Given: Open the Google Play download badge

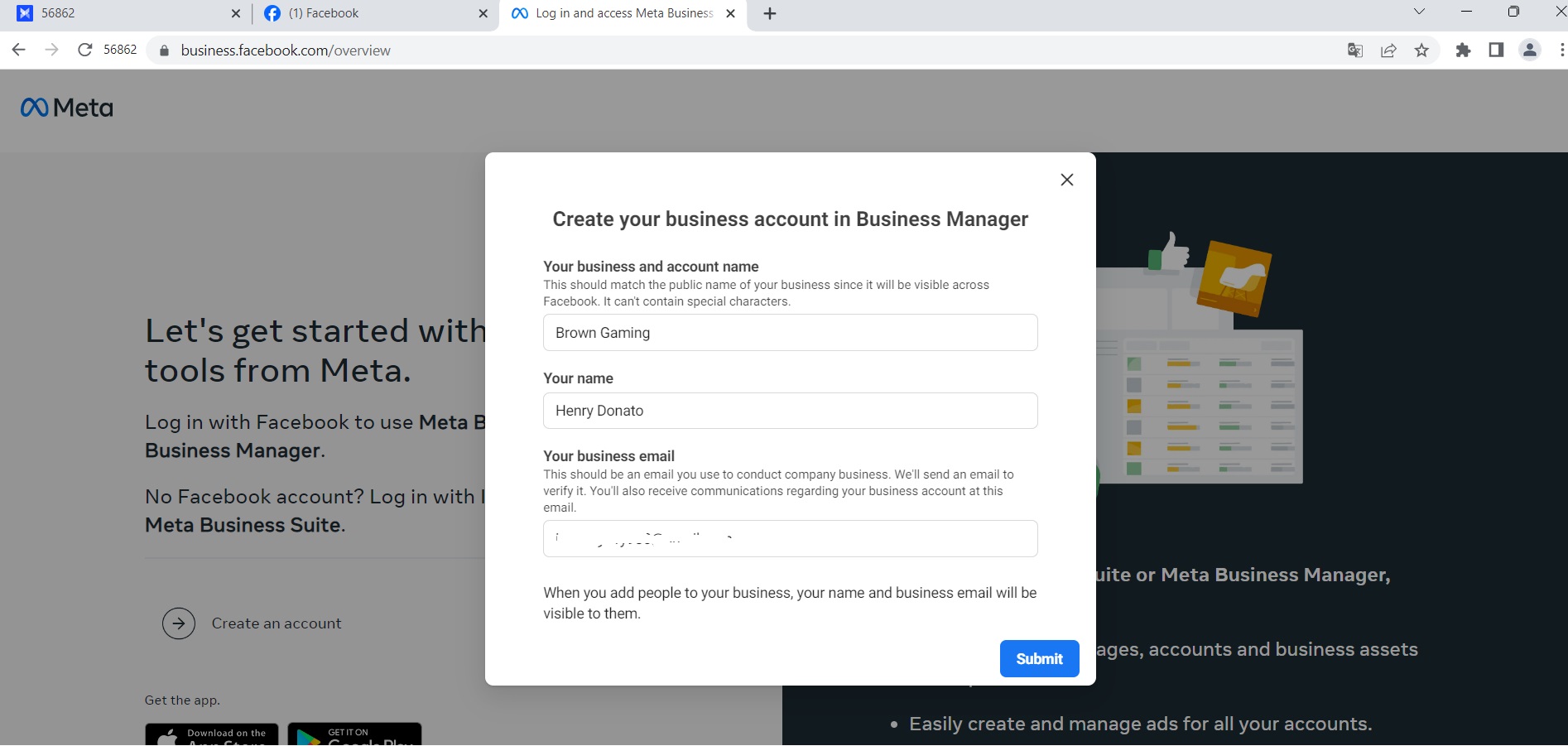Looking at the screenshot, I should 354,734.
